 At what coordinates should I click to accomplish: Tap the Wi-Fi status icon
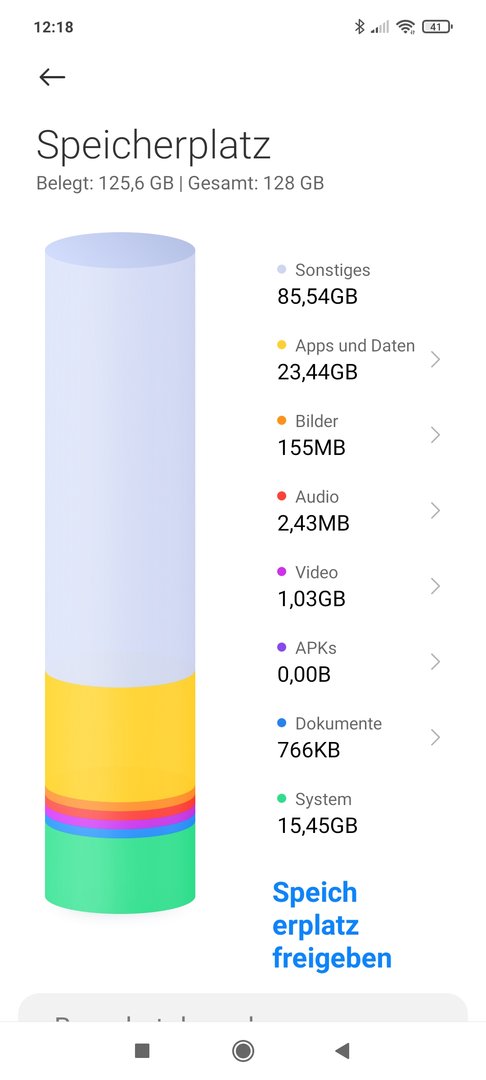[406, 27]
